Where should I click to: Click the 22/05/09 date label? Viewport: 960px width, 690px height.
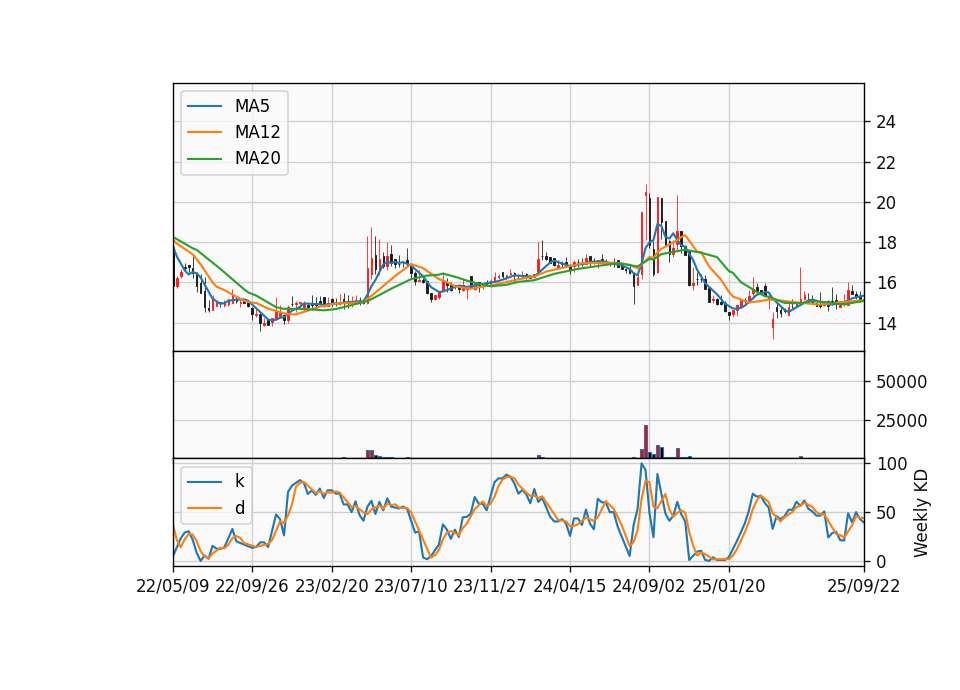pos(173,587)
